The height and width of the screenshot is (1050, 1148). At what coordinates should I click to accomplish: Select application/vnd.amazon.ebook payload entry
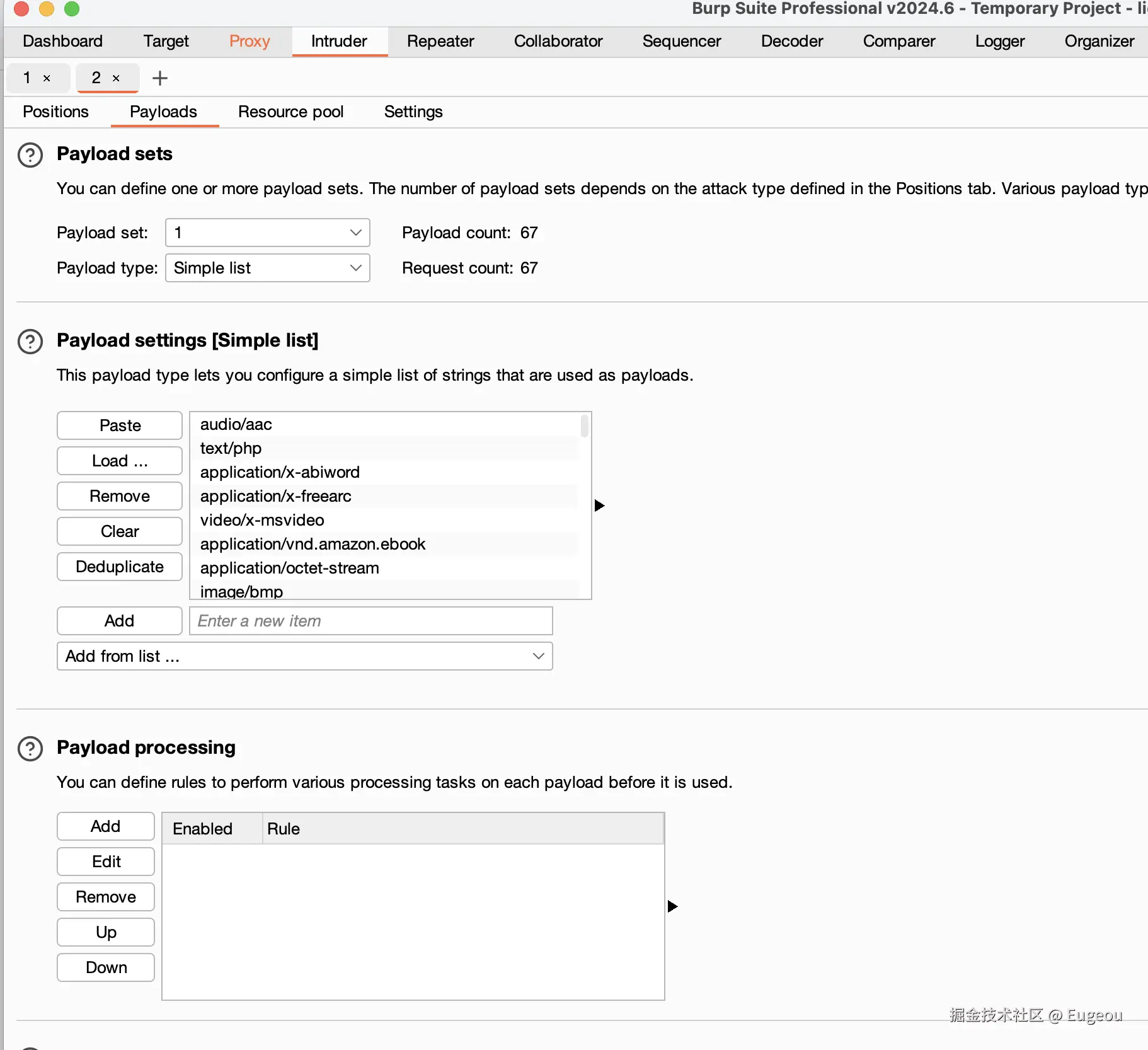coord(384,544)
